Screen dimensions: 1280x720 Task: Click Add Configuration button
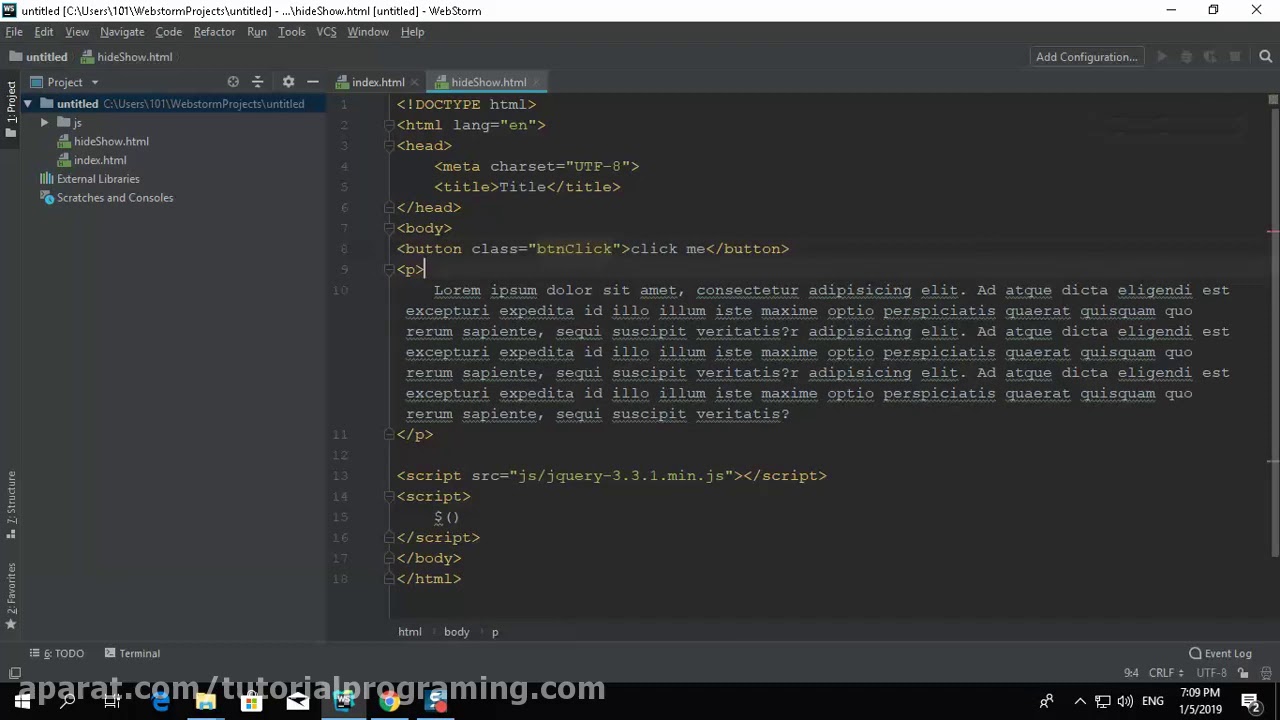click(x=1086, y=57)
